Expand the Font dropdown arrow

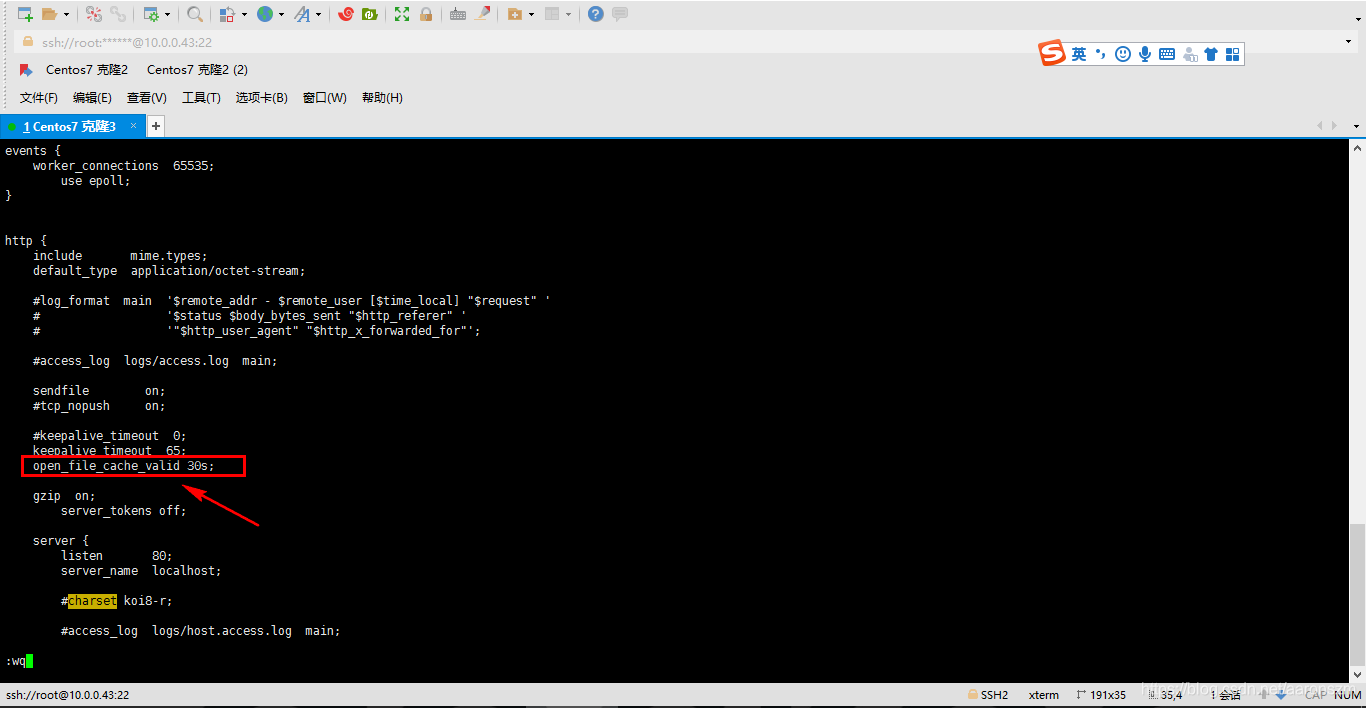(x=319, y=14)
